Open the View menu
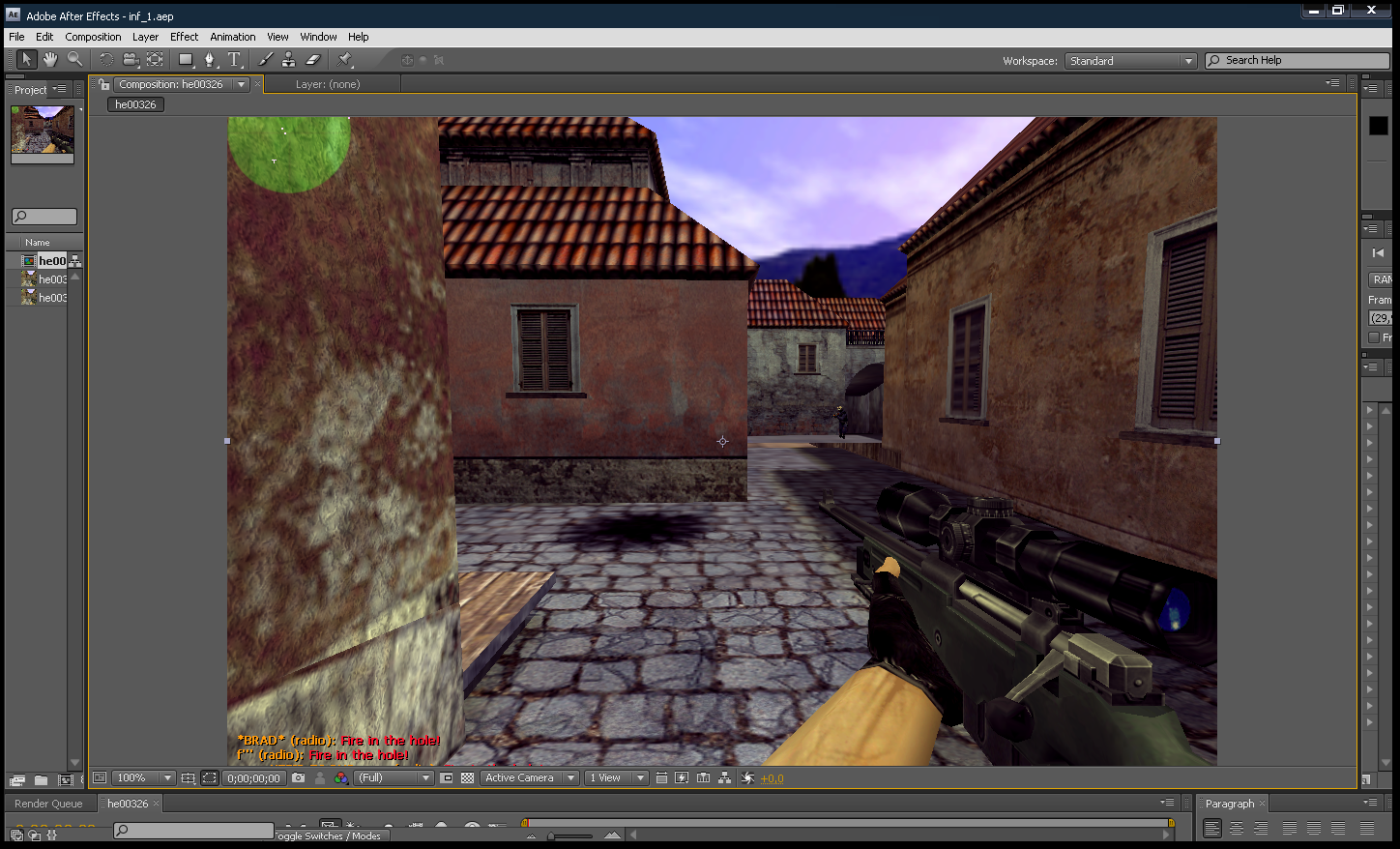 pos(277,37)
